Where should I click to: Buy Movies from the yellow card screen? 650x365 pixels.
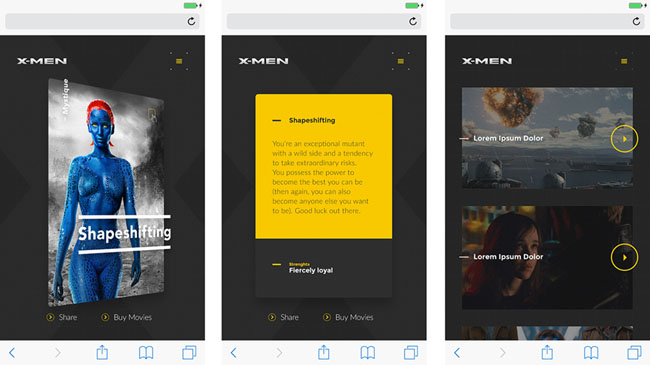click(x=348, y=317)
